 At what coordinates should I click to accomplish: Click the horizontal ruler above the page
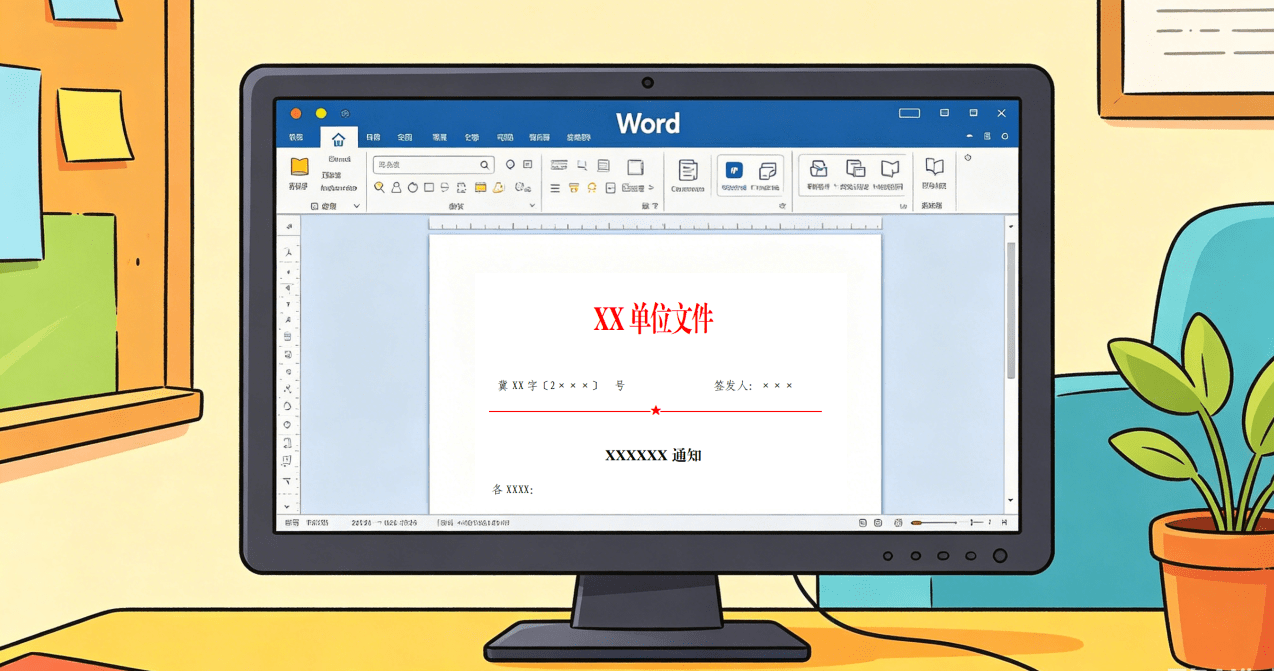click(655, 225)
